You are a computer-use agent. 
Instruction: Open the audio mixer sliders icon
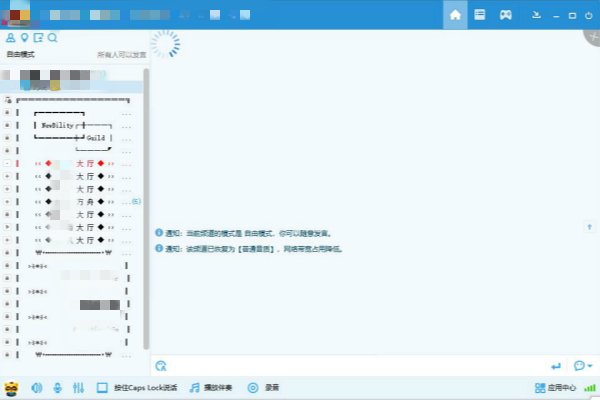[x=78, y=388]
